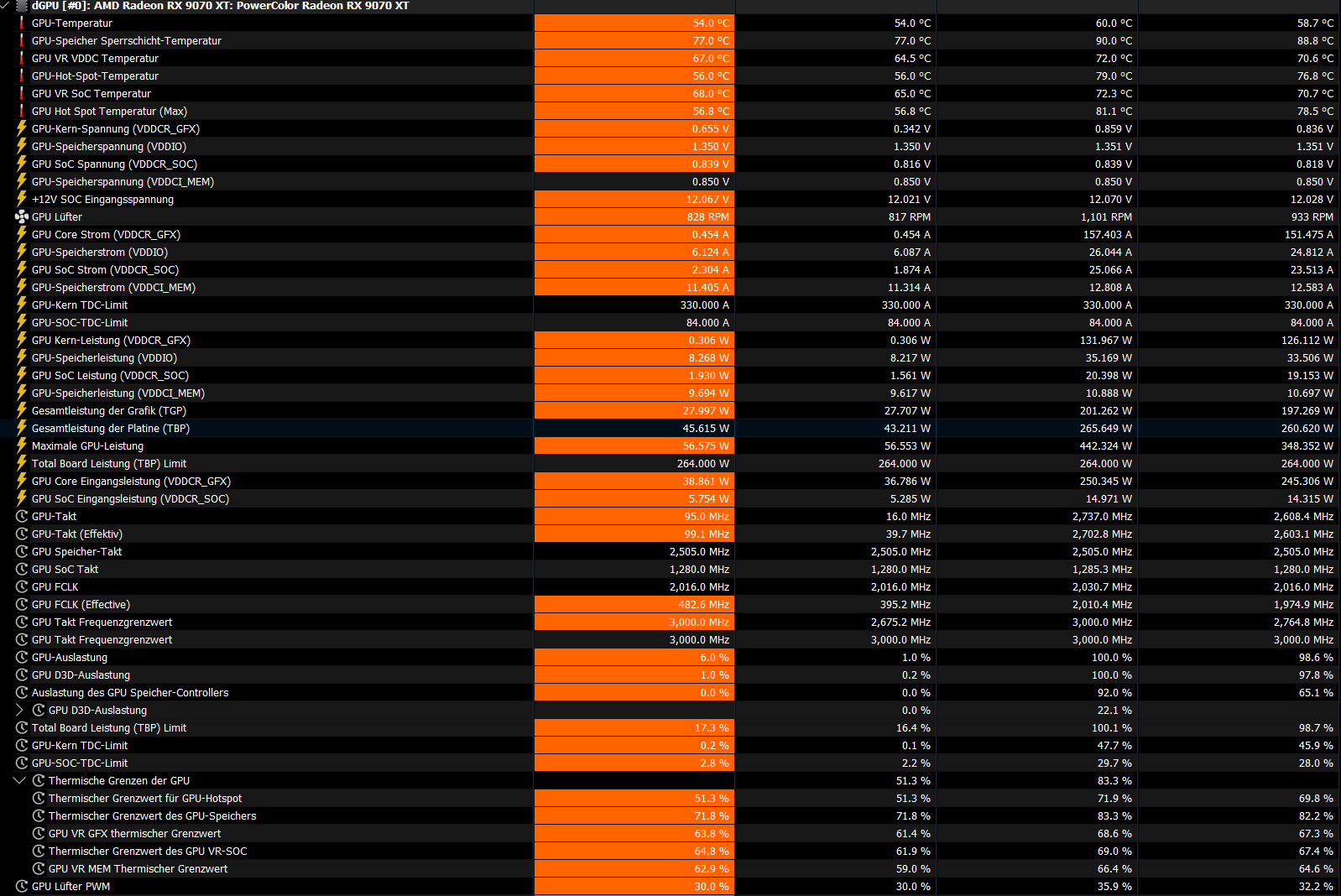1341x896 pixels.
Task: Click the 265.649 W board power value
Action: point(1106,428)
